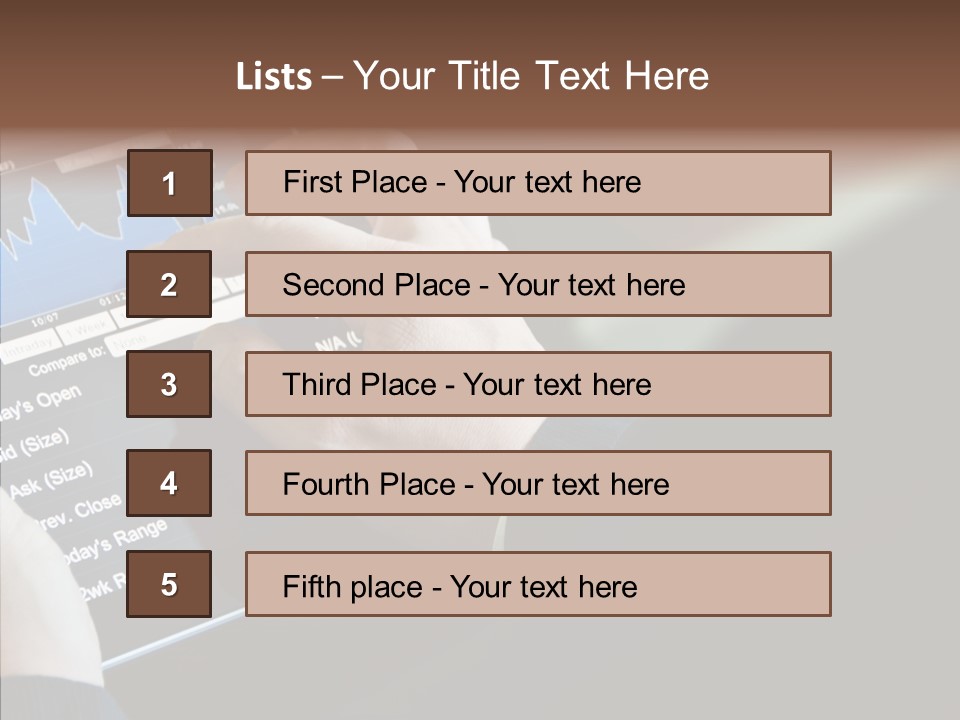960x720 pixels.
Task: Click the 'Ask (Size)' background text
Action: pos(50,479)
